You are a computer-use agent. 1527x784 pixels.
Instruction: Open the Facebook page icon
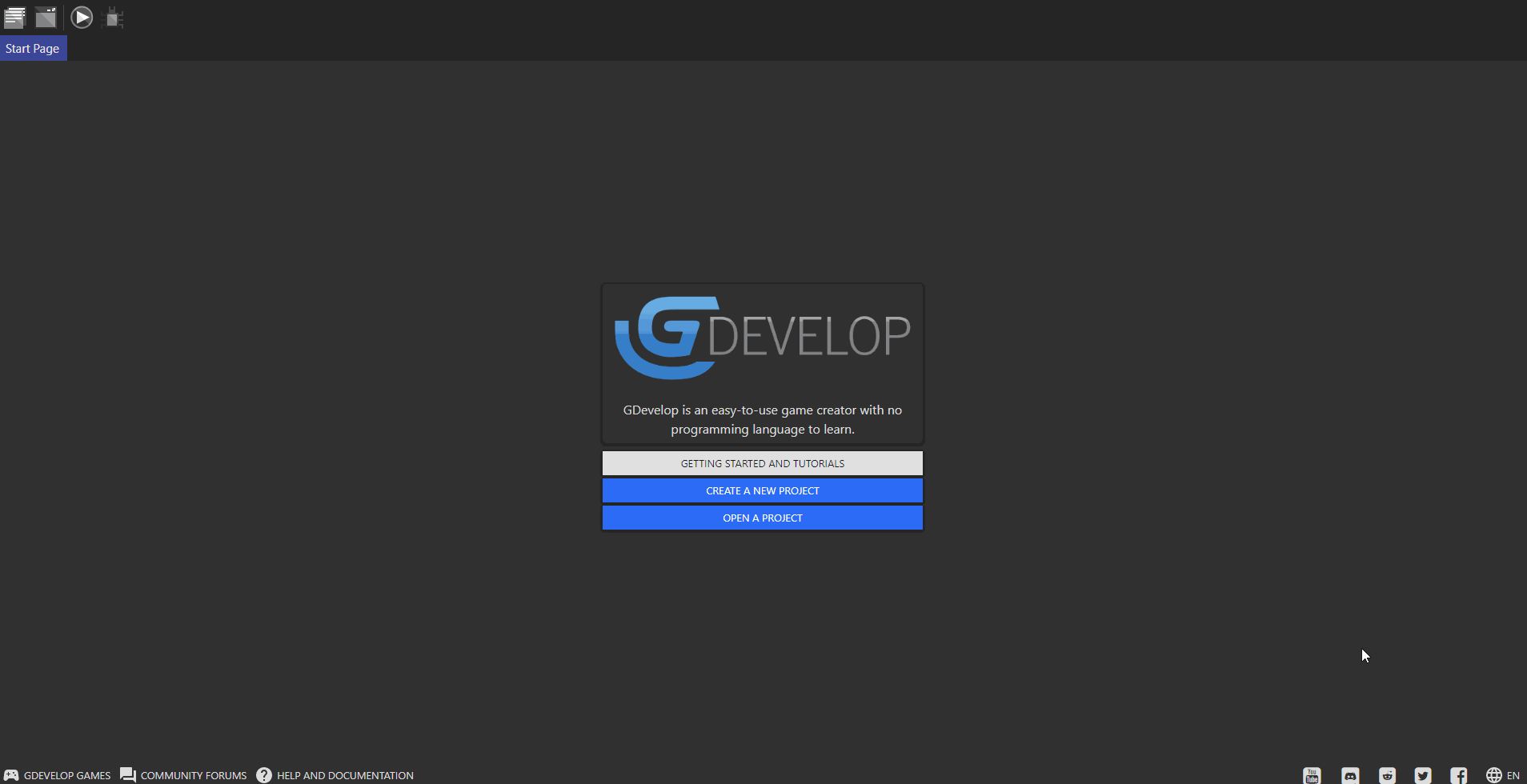(1459, 774)
